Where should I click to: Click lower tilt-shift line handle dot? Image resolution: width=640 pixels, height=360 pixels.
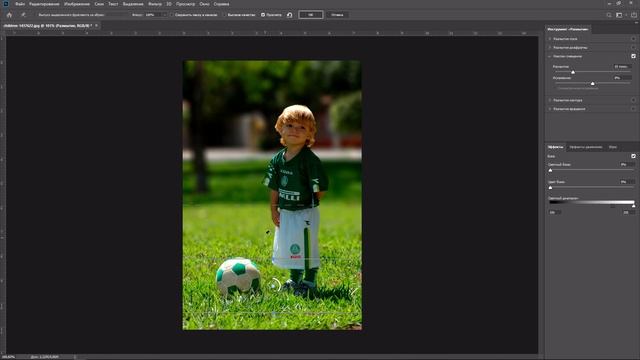pyautogui.click(x=274, y=314)
